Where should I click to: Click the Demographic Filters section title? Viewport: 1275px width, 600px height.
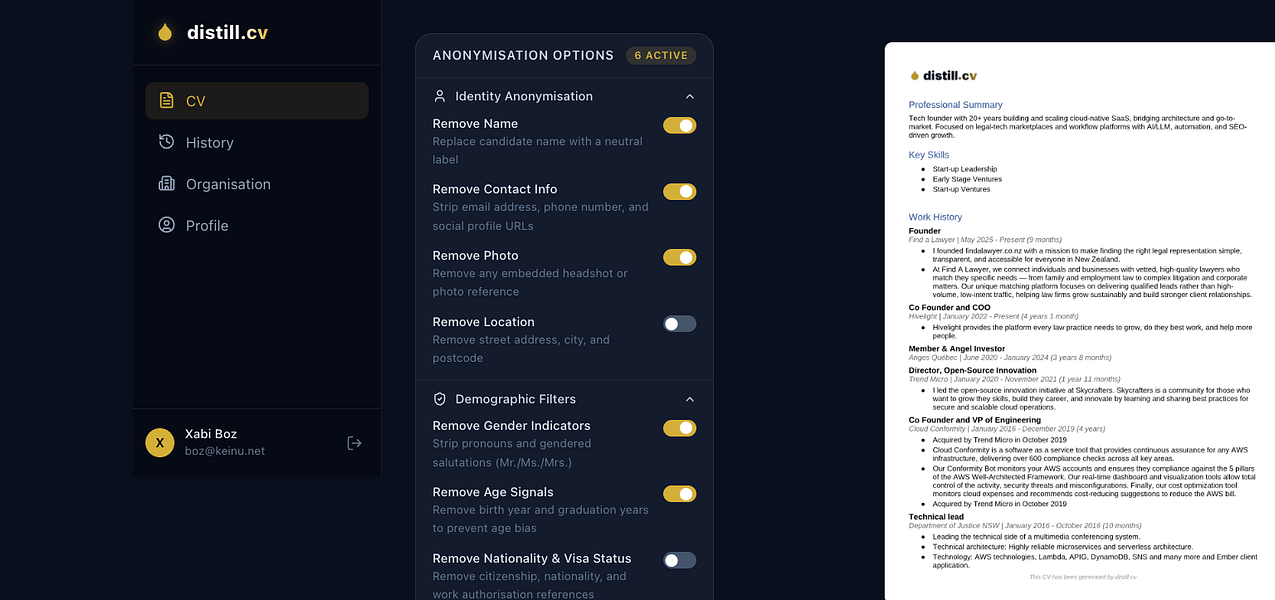[x=516, y=399]
